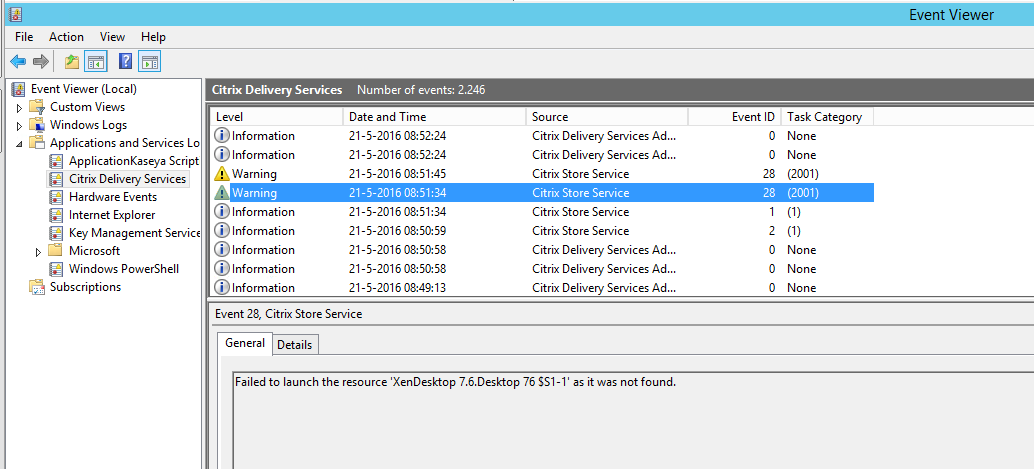Viewport: 1034px width, 469px height.
Task: Open the View menu
Action: coord(113,37)
